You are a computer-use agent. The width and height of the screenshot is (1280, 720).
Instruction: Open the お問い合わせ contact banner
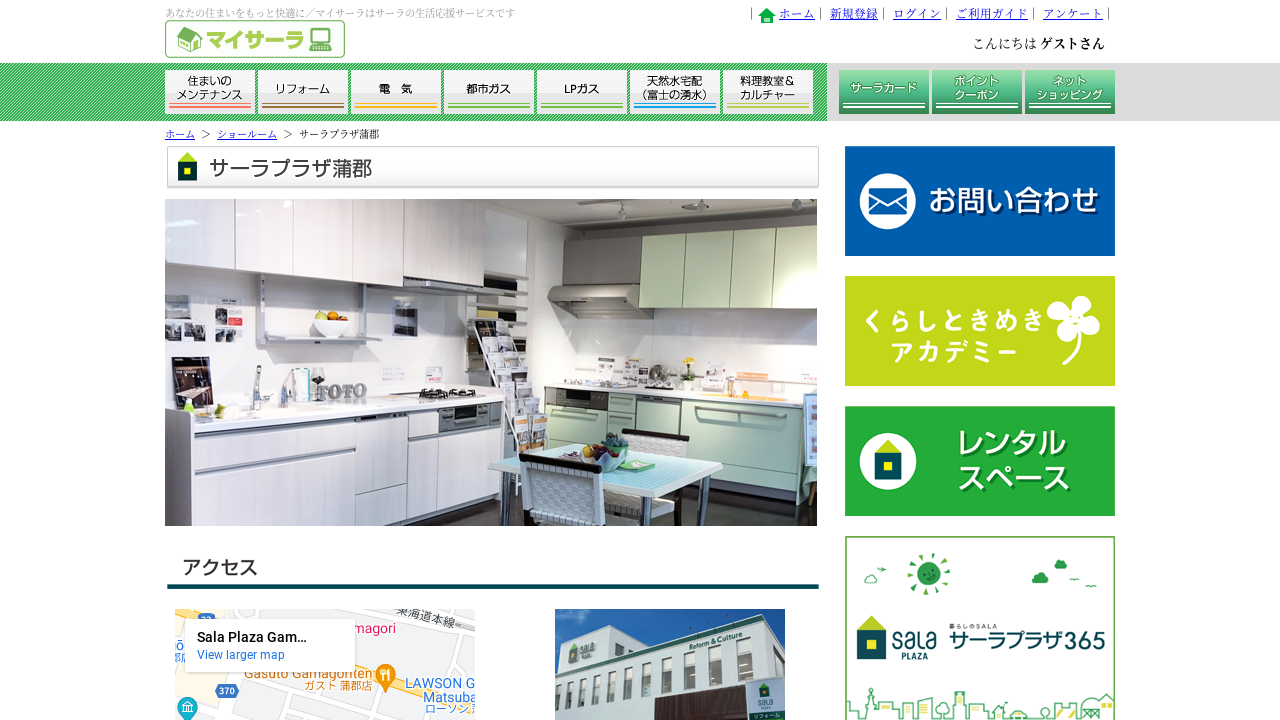click(979, 201)
